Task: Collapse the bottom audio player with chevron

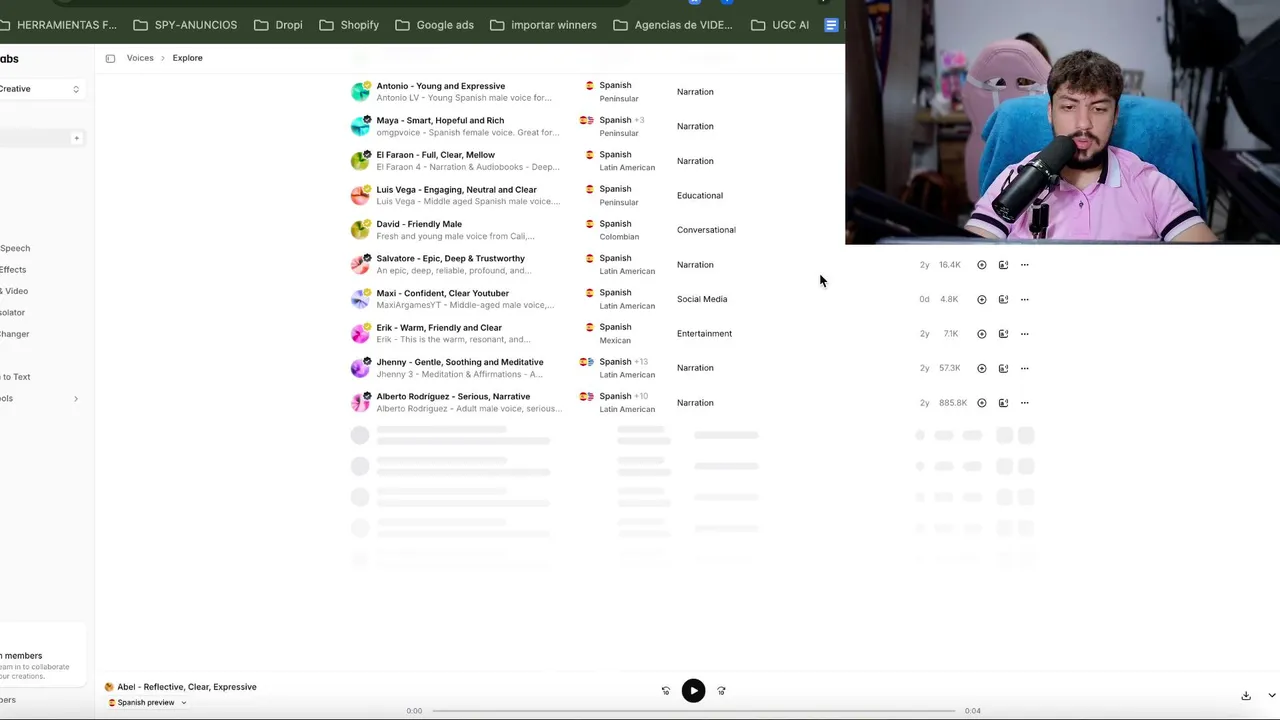Action: 1271,695
